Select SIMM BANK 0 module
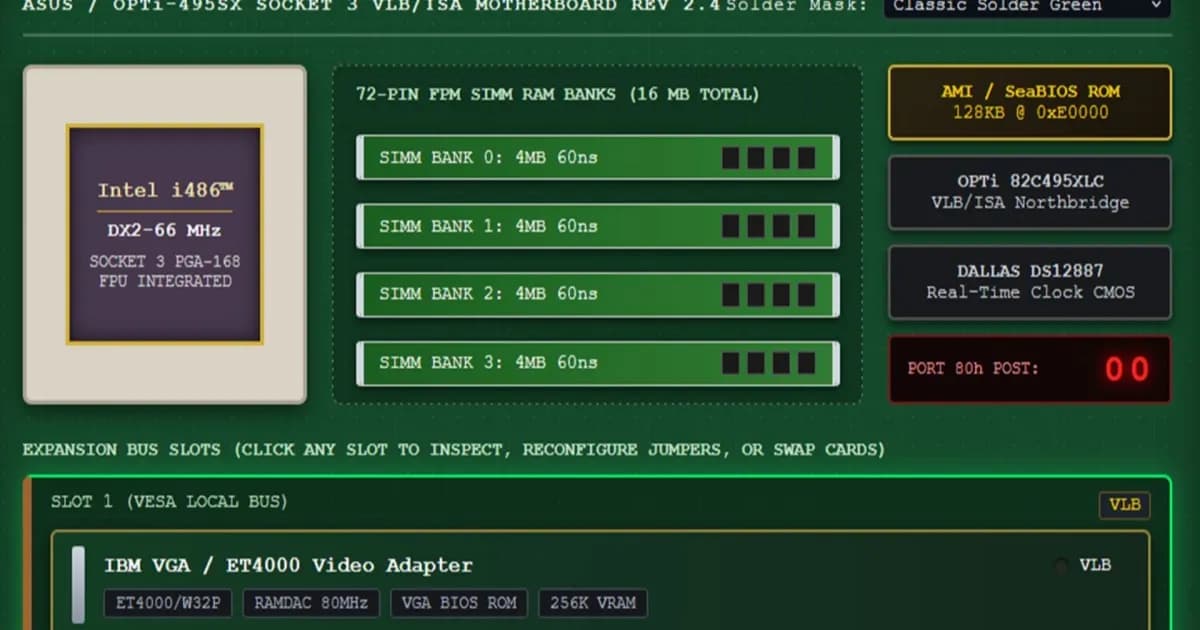 tap(598, 158)
